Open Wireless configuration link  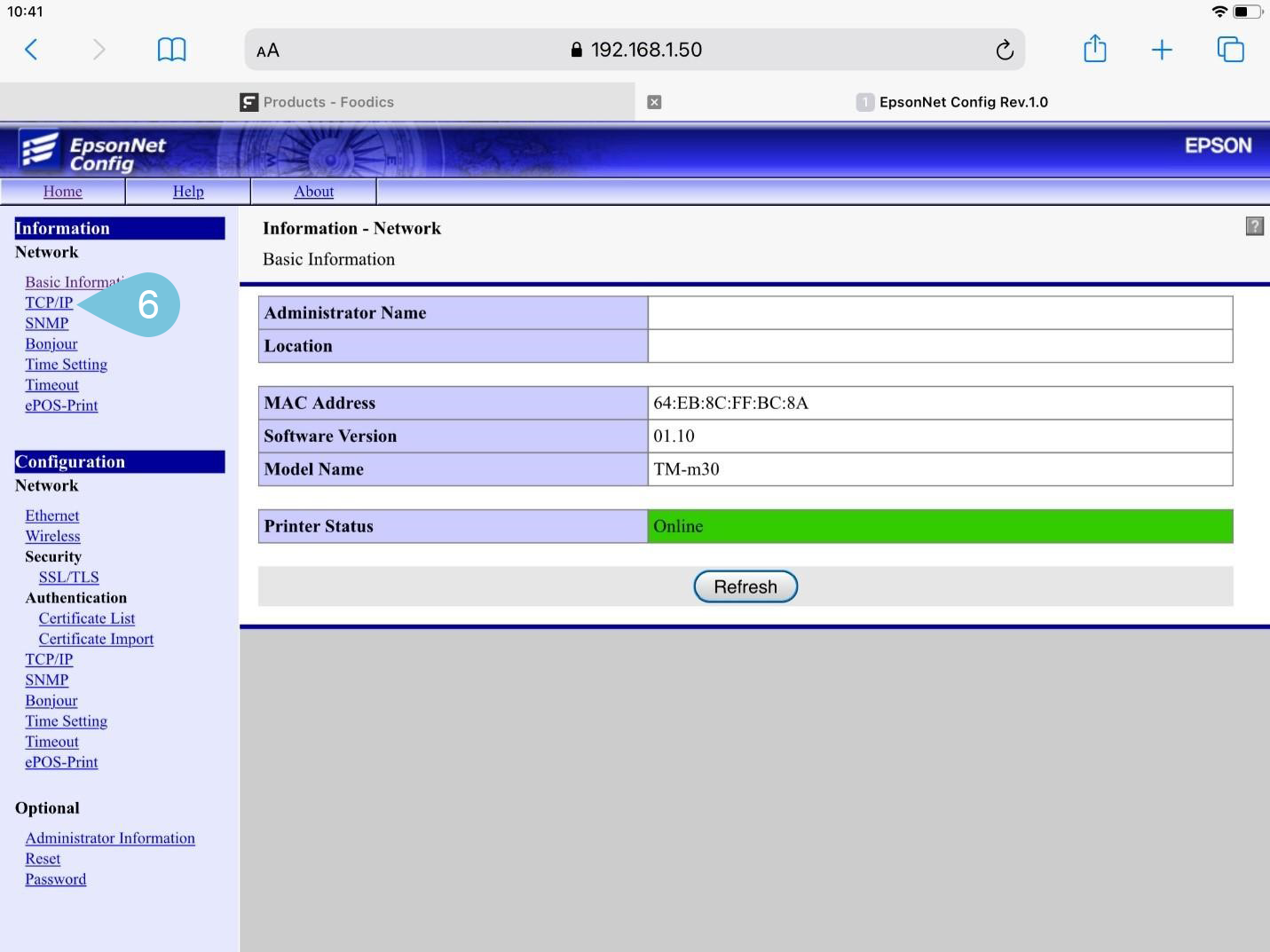click(x=52, y=536)
